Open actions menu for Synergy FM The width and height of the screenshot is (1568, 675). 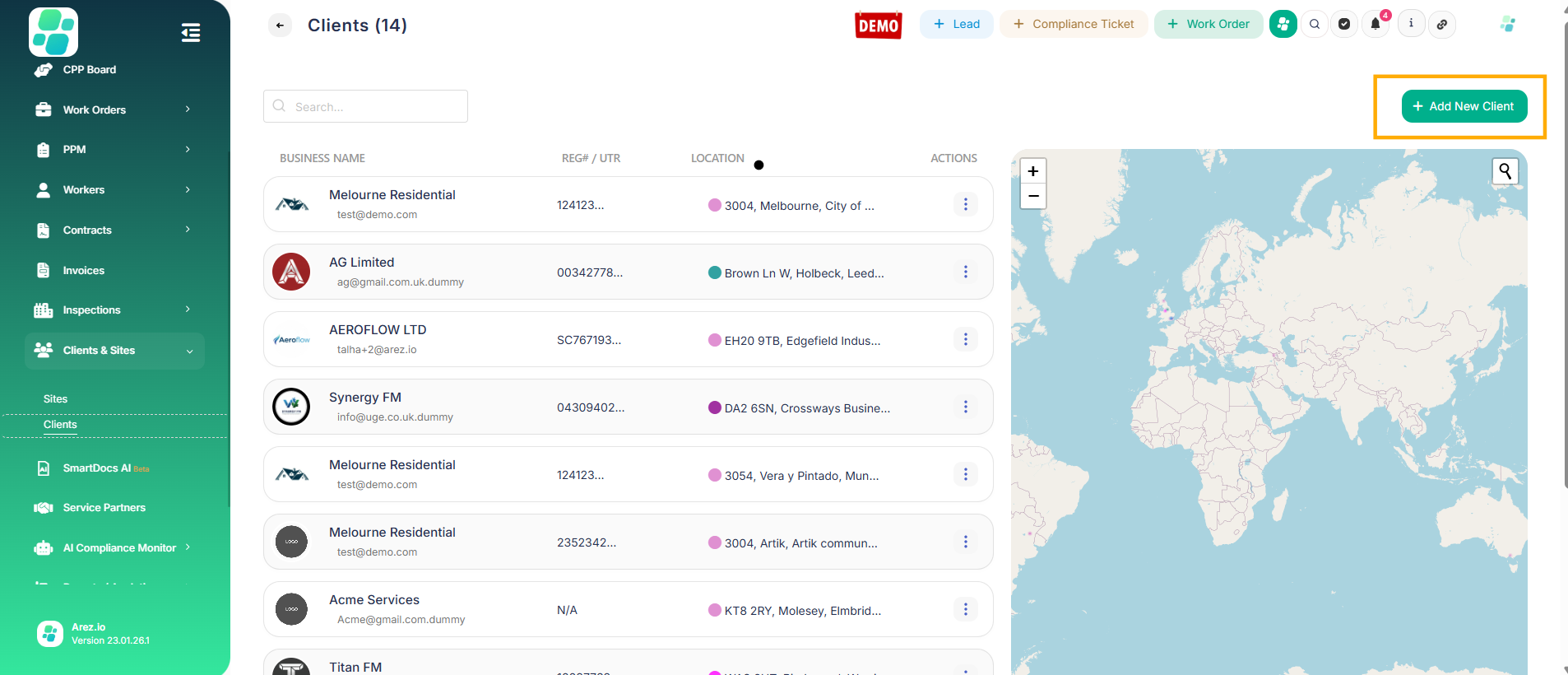tap(965, 407)
